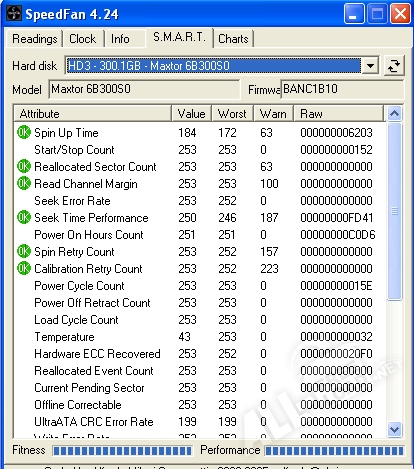Click raw value 00000000FD41

click(x=336, y=217)
